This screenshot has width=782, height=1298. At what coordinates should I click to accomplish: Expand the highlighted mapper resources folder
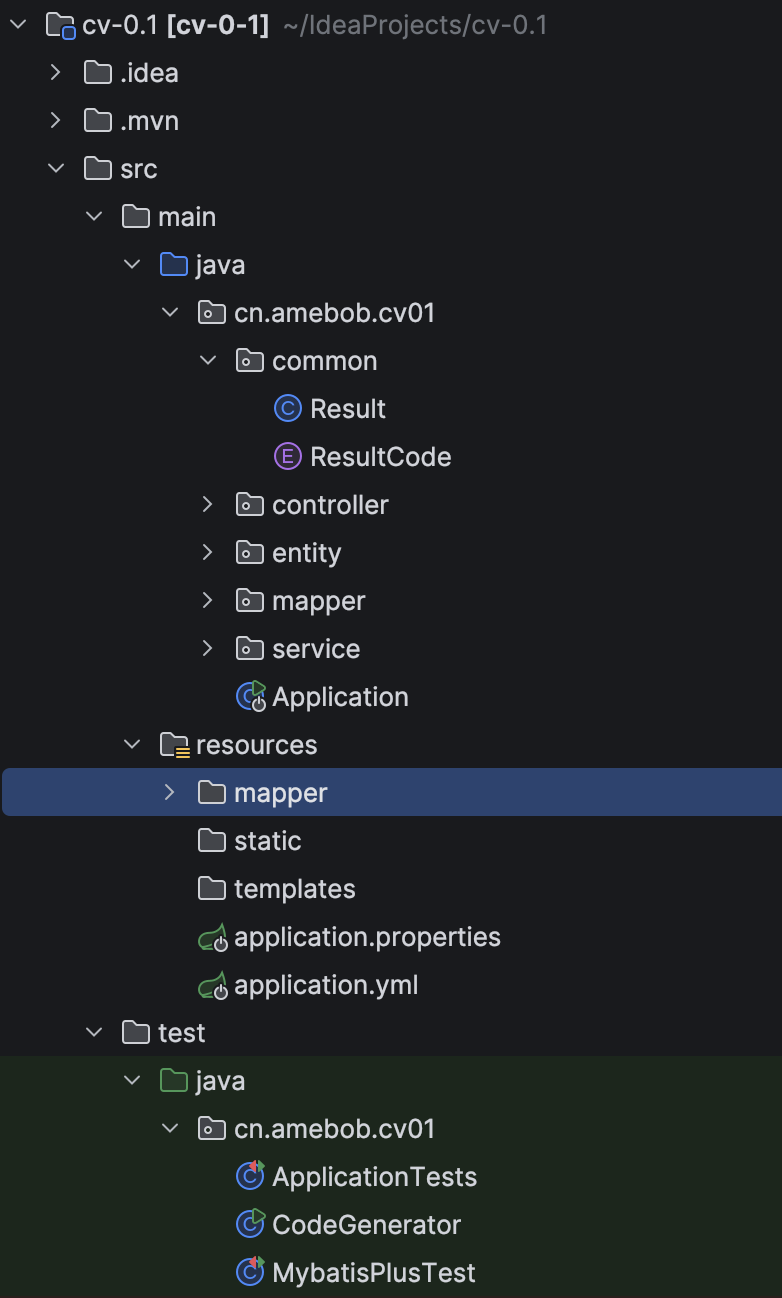click(x=170, y=793)
